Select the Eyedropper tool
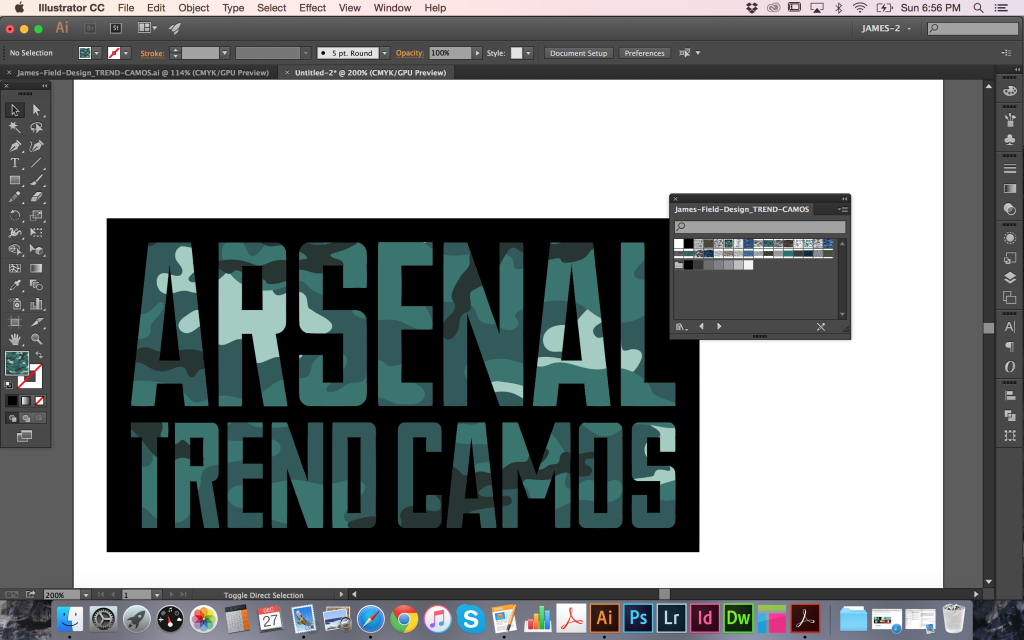Screen dimensions: 1024x640 tap(15, 285)
